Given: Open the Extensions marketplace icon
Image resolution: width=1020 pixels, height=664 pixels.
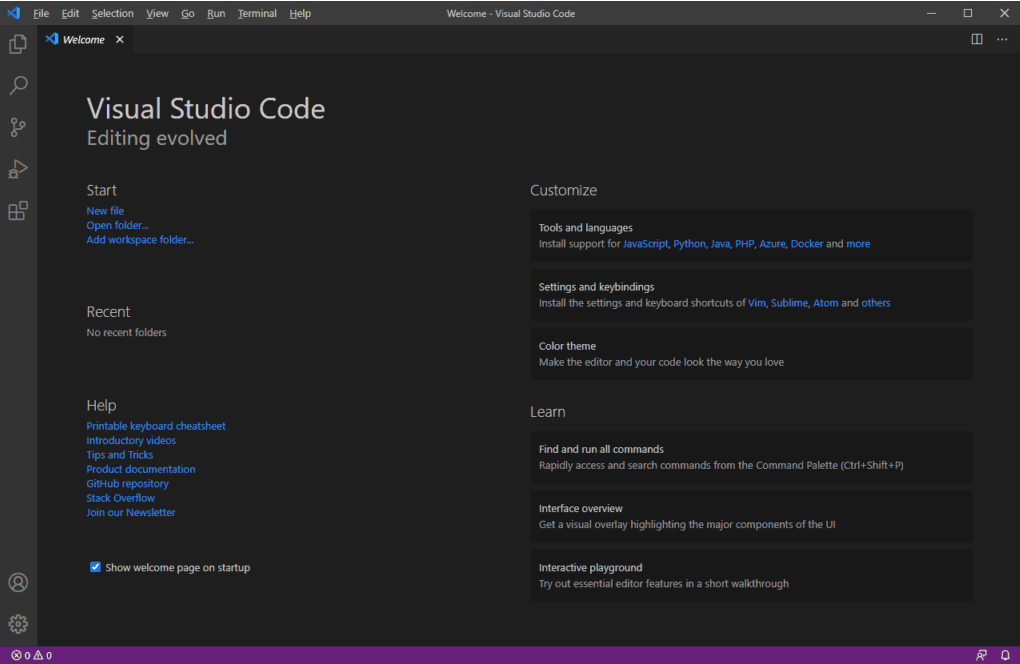Looking at the screenshot, I should pos(17,210).
